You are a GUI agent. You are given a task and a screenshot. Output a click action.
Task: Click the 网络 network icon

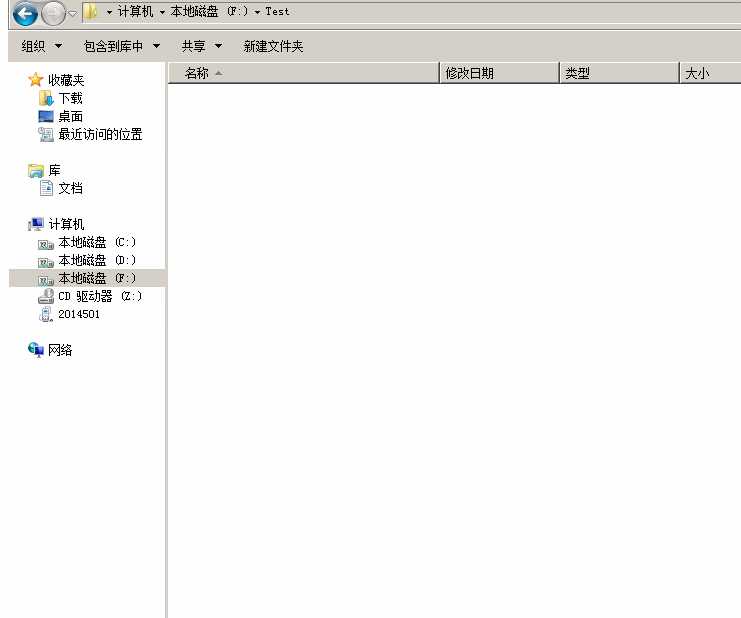tap(36, 350)
